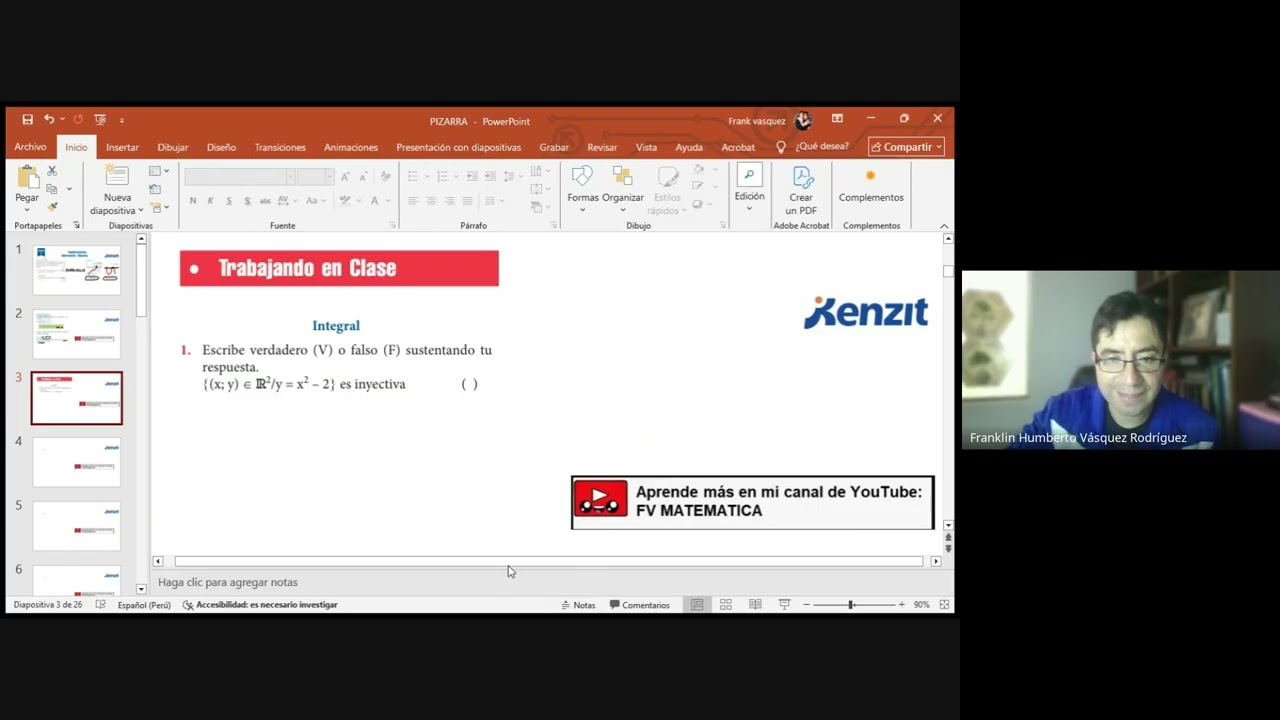Switch to Slide Sorter view
Screen dimensions: 1280x720
[x=726, y=605]
